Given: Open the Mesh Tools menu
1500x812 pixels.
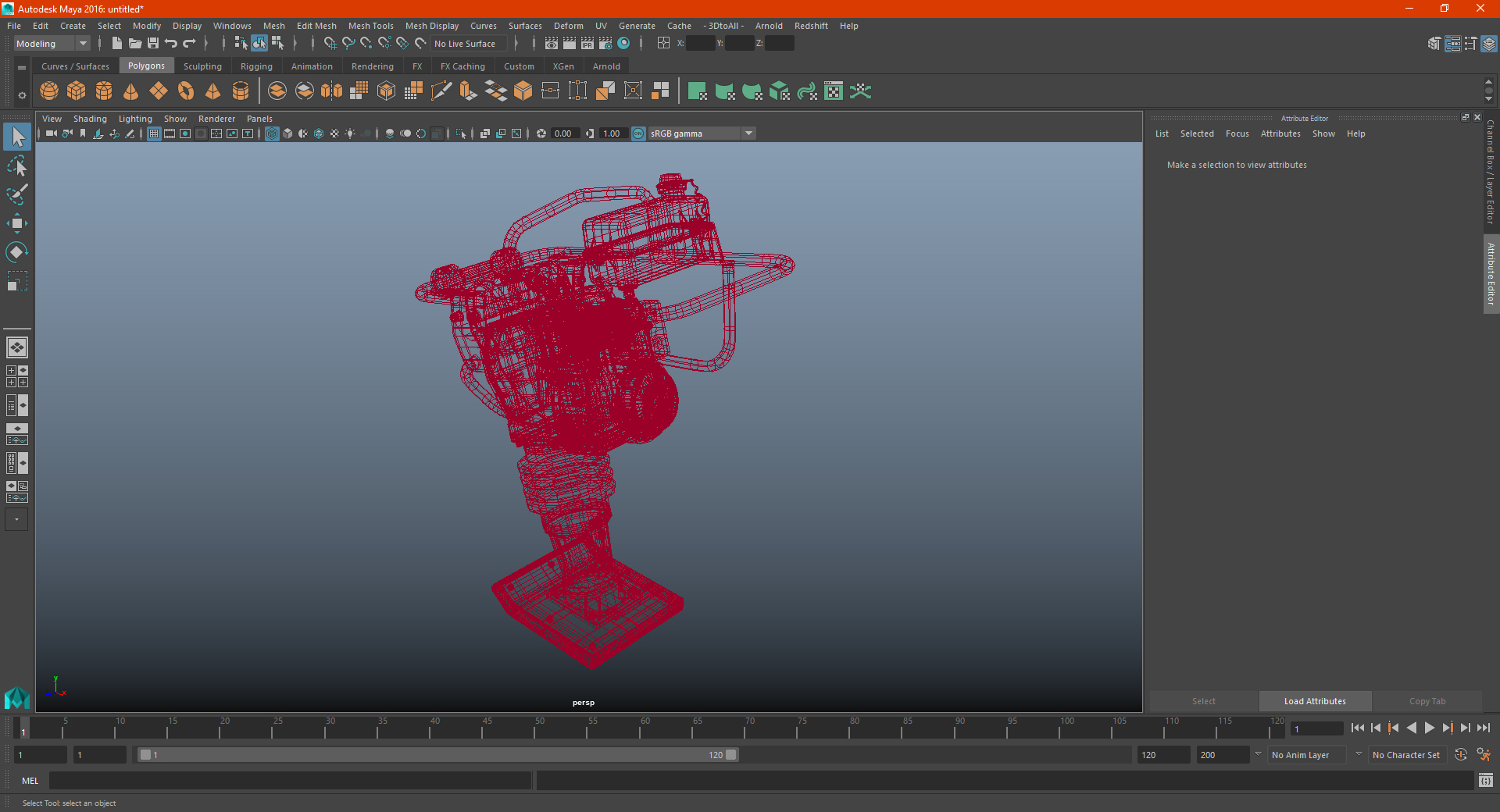Looking at the screenshot, I should (x=371, y=26).
